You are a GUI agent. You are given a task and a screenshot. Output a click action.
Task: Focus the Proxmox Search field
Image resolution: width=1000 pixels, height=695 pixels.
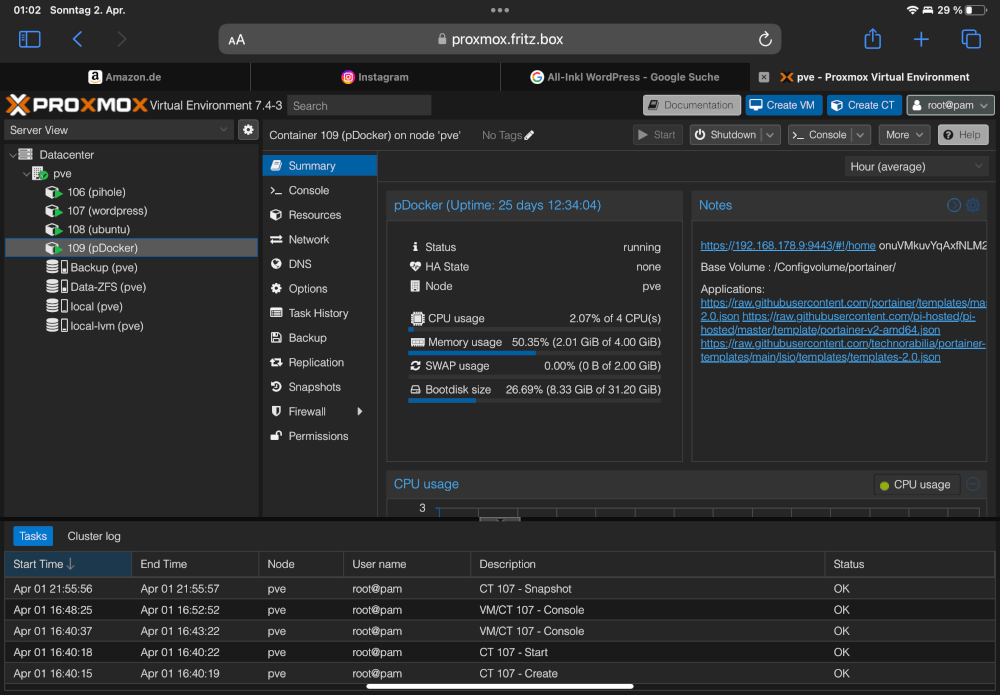[359, 106]
